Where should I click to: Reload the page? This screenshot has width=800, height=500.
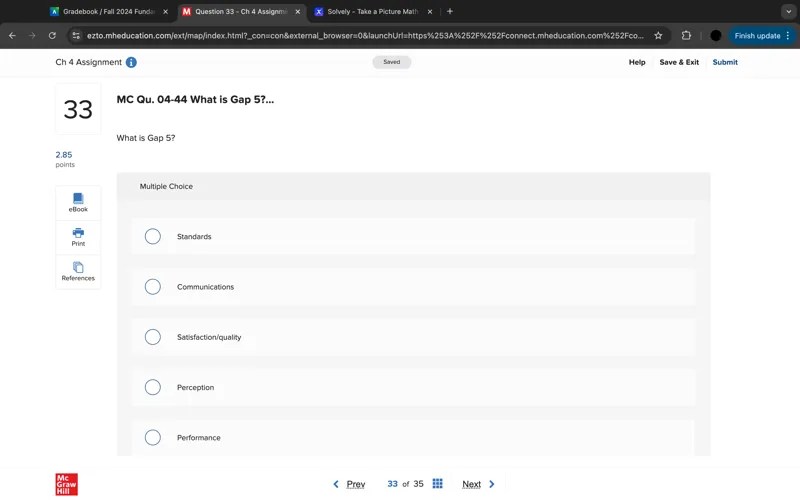(x=52, y=36)
